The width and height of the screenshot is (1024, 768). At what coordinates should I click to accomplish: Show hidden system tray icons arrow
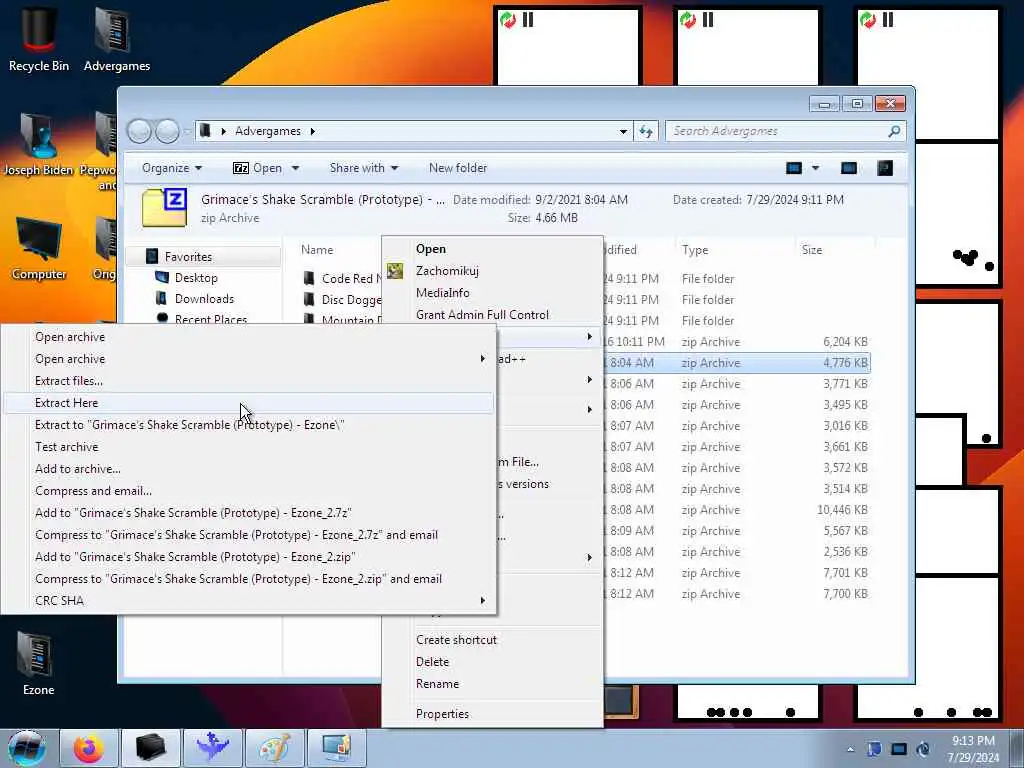point(850,749)
